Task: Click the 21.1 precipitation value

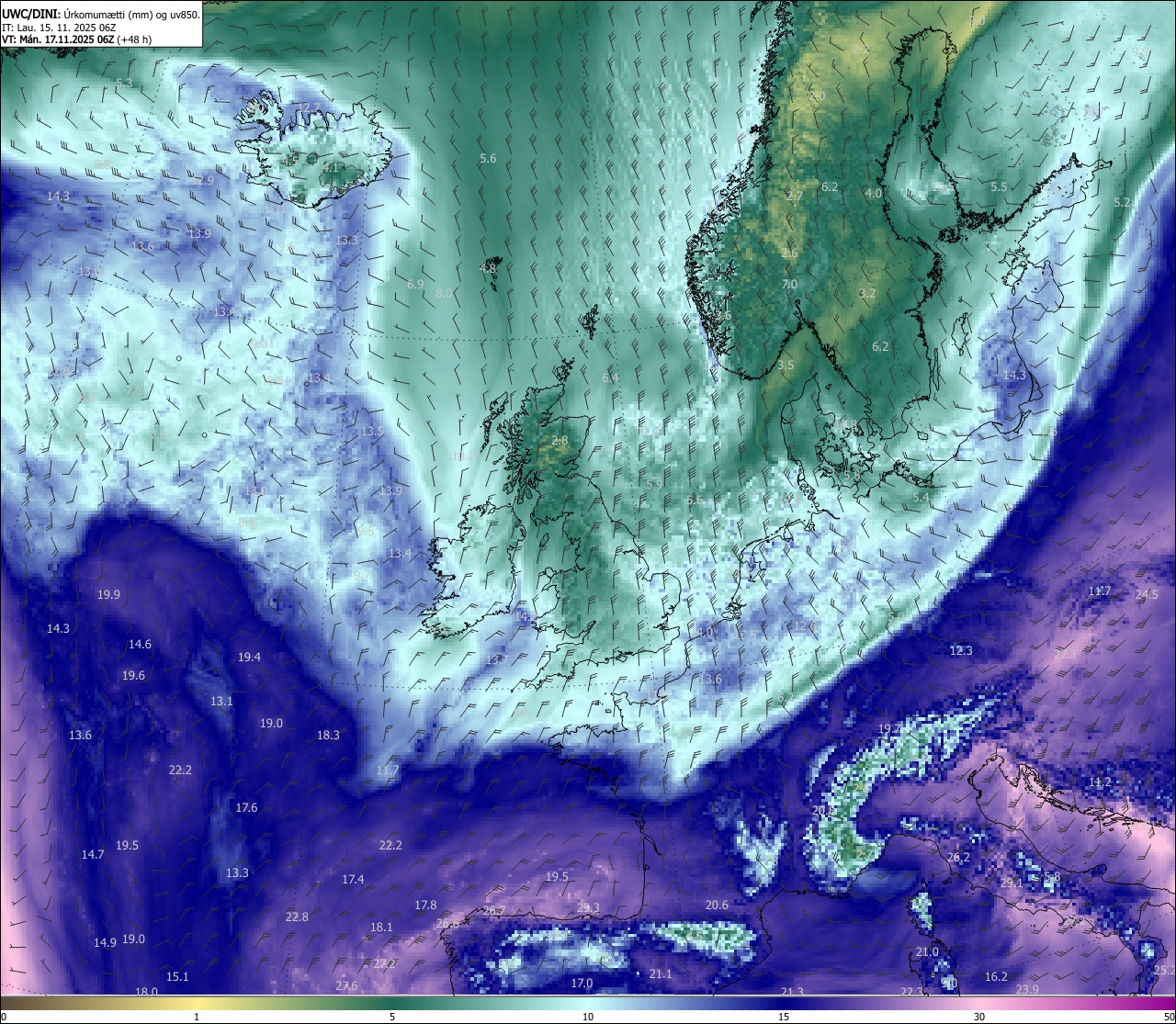Action: click(661, 974)
